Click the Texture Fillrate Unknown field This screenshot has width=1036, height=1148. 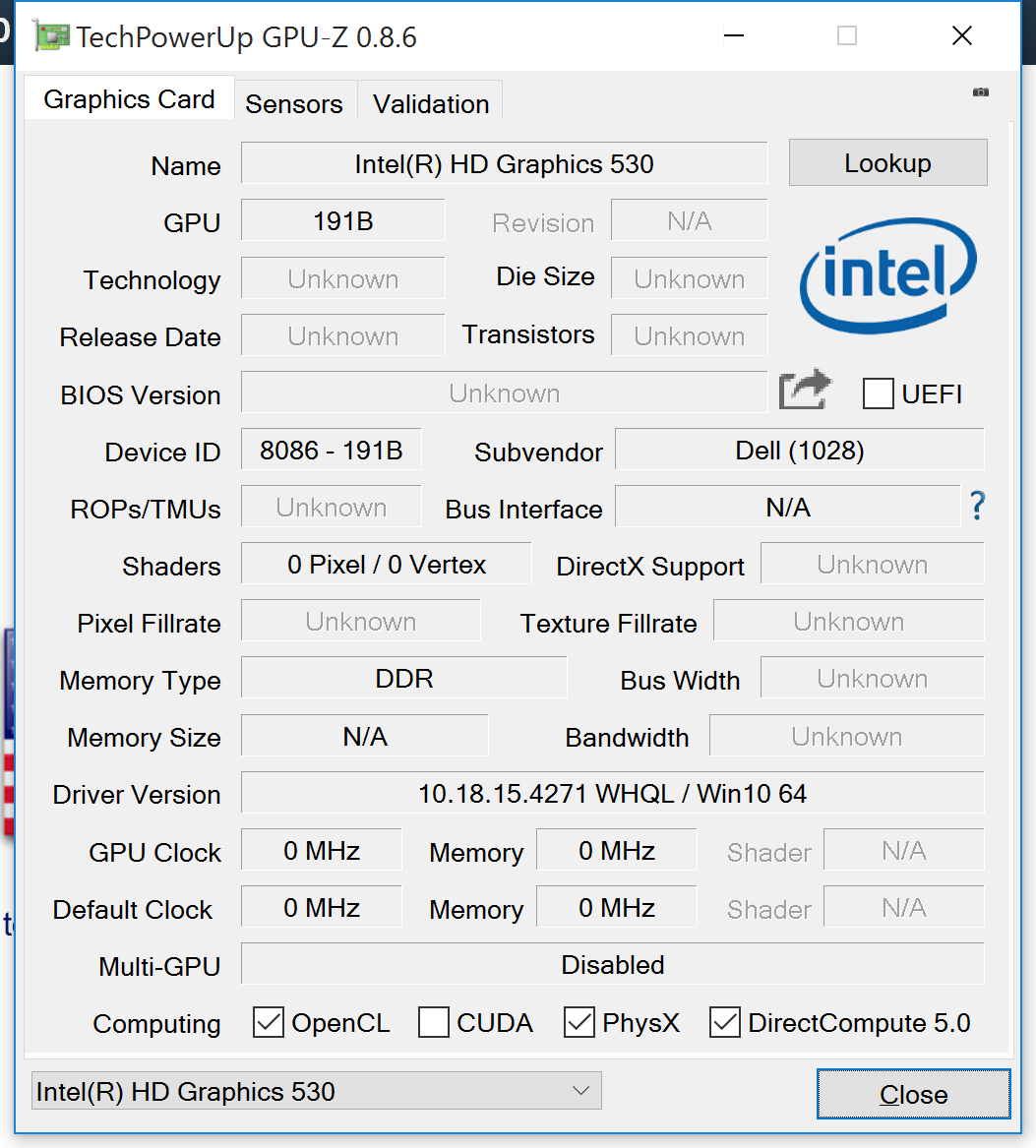point(848,621)
